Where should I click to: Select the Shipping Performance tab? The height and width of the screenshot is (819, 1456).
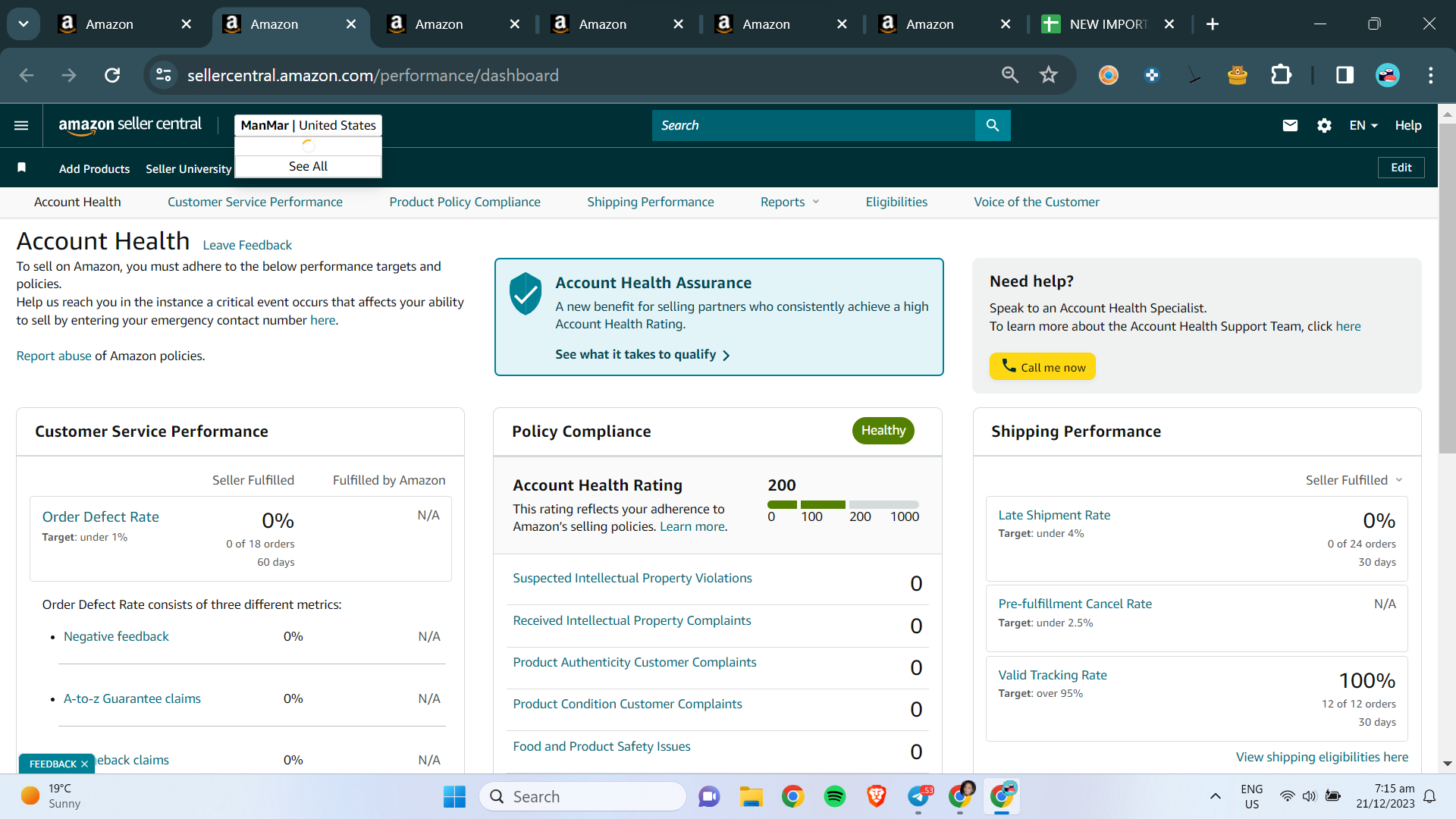click(651, 202)
